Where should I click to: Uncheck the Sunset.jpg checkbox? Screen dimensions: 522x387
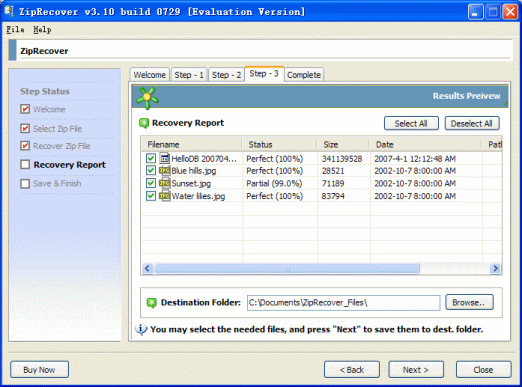click(x=151, y=183)
